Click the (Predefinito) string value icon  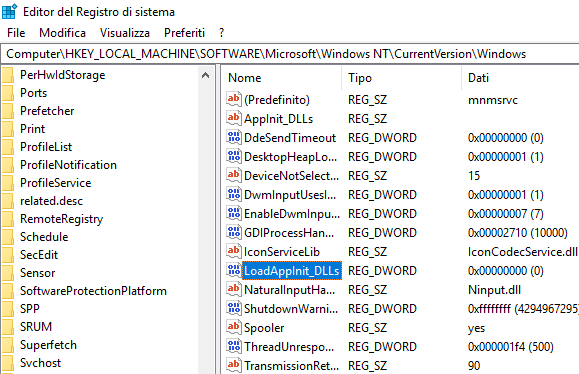234,99
